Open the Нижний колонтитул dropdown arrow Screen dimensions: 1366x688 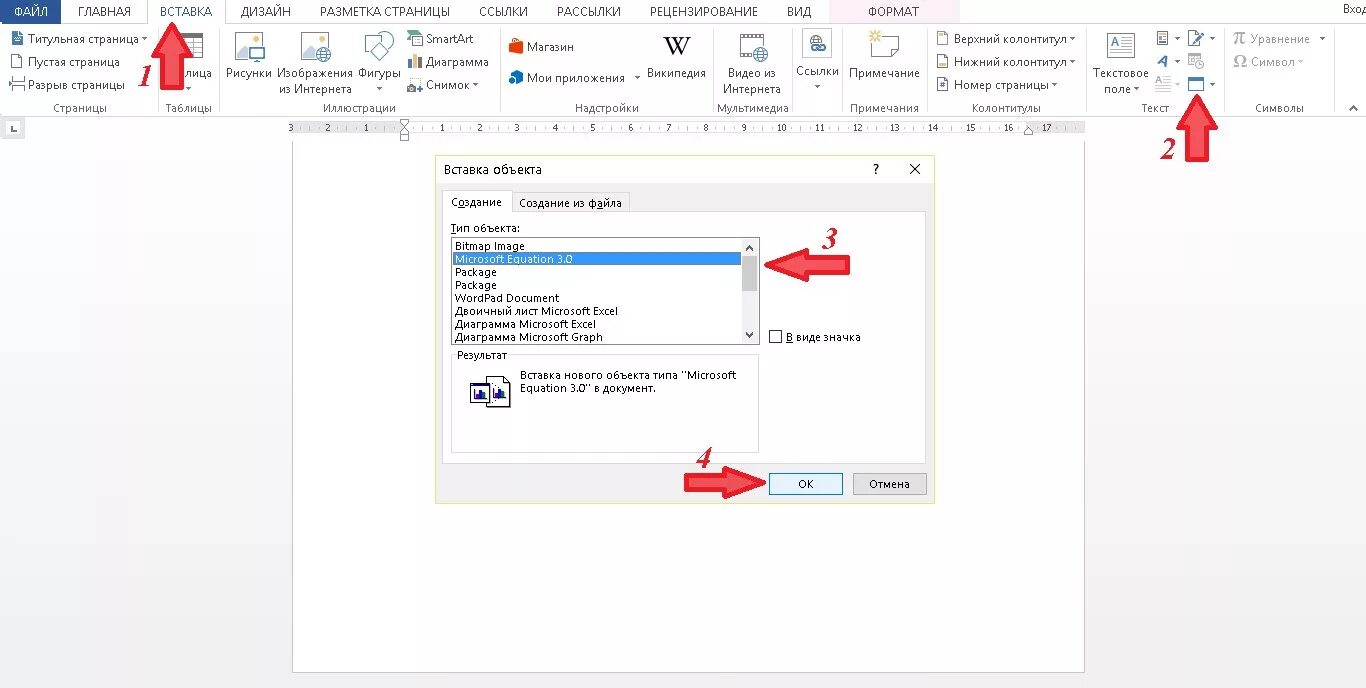tap(1073, 62)
